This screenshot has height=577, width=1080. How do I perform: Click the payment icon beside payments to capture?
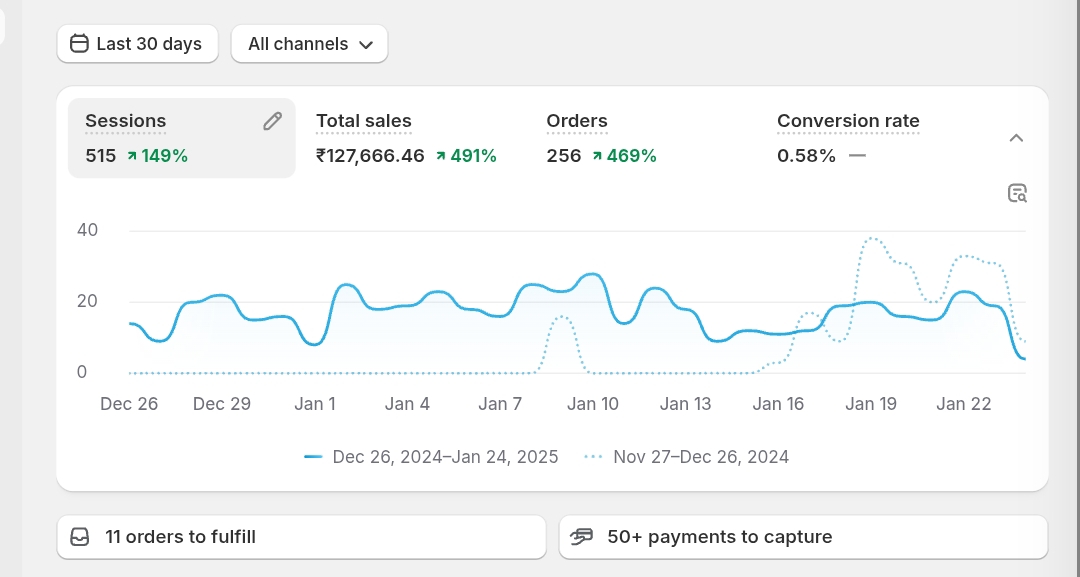pyautogui.click(x=582, y=537)
